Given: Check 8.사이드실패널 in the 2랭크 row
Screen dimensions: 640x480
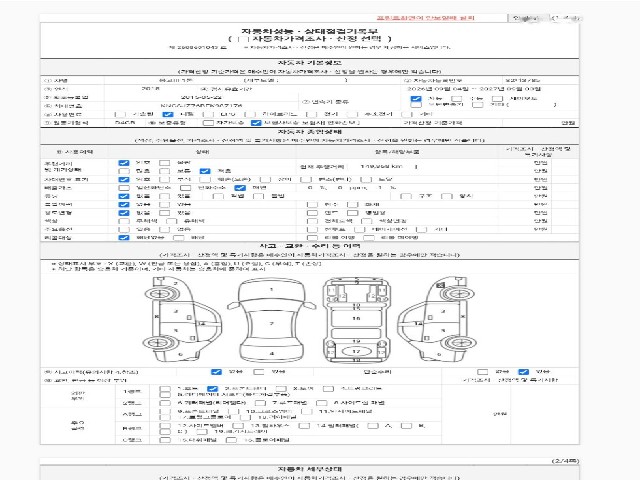Looking at the screenshot, I should [322, 403].
